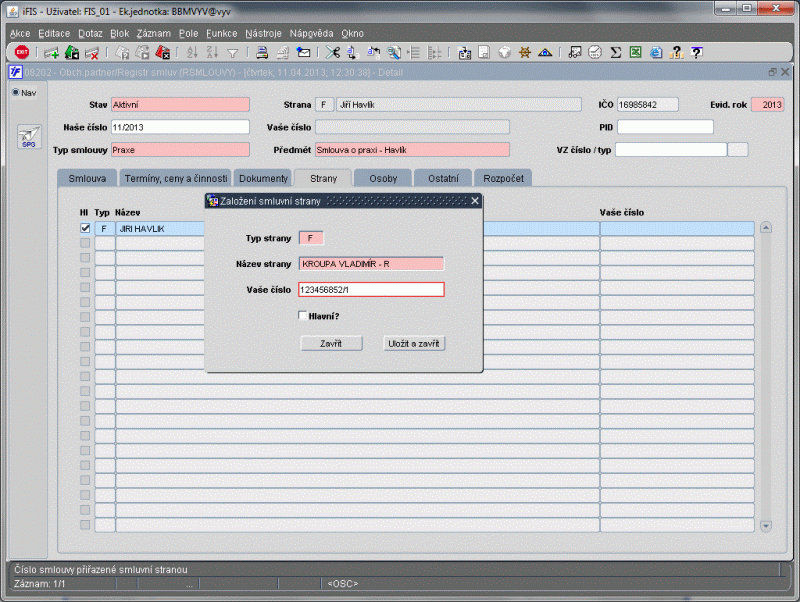
Task: Close the Založení smluvní strany dialog
Action: (475, 200)
